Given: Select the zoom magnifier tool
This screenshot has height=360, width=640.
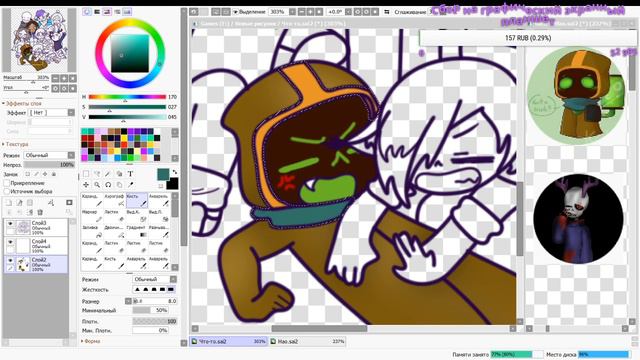Looking at the screenshot, I should 97,184.
